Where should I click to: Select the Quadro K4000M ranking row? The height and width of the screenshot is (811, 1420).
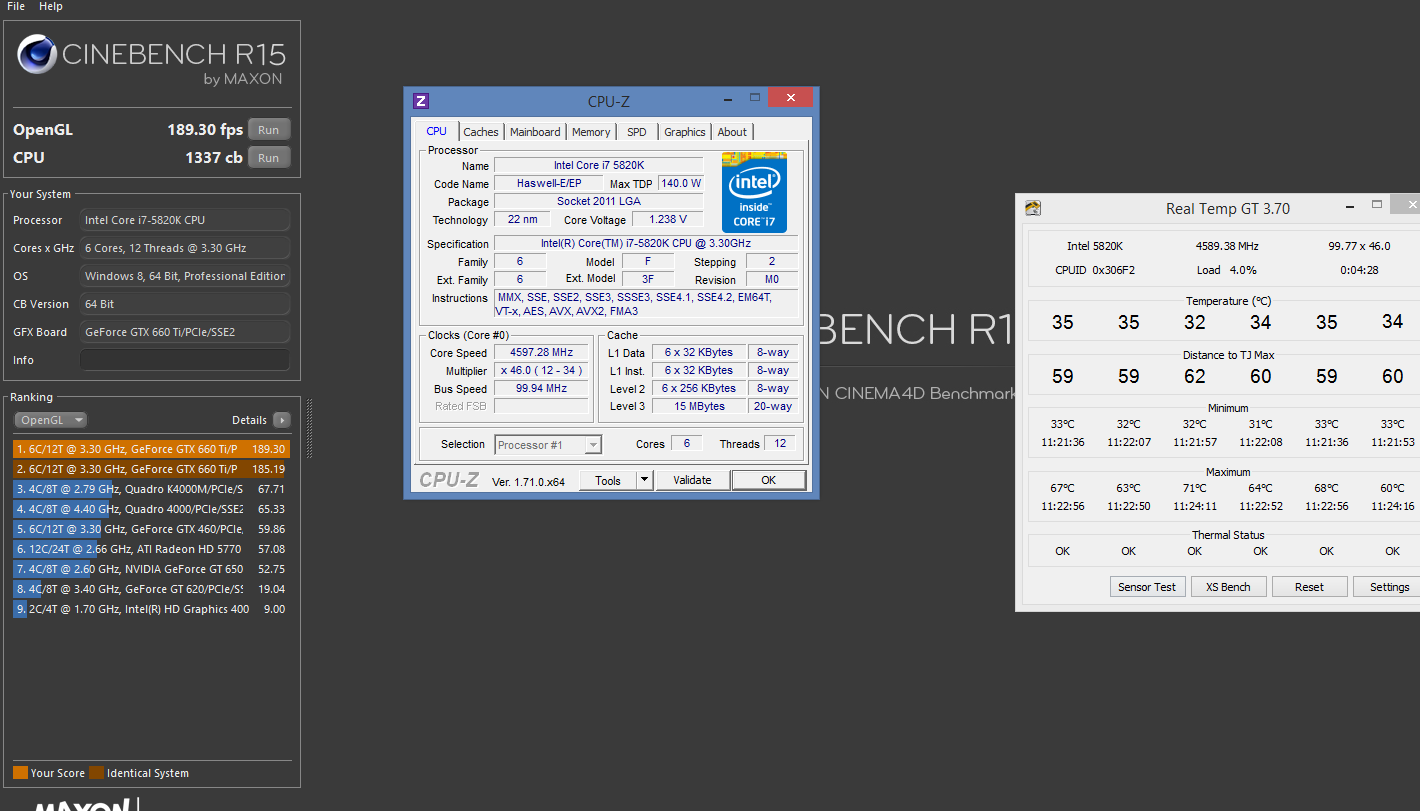[x=151, y=489]
